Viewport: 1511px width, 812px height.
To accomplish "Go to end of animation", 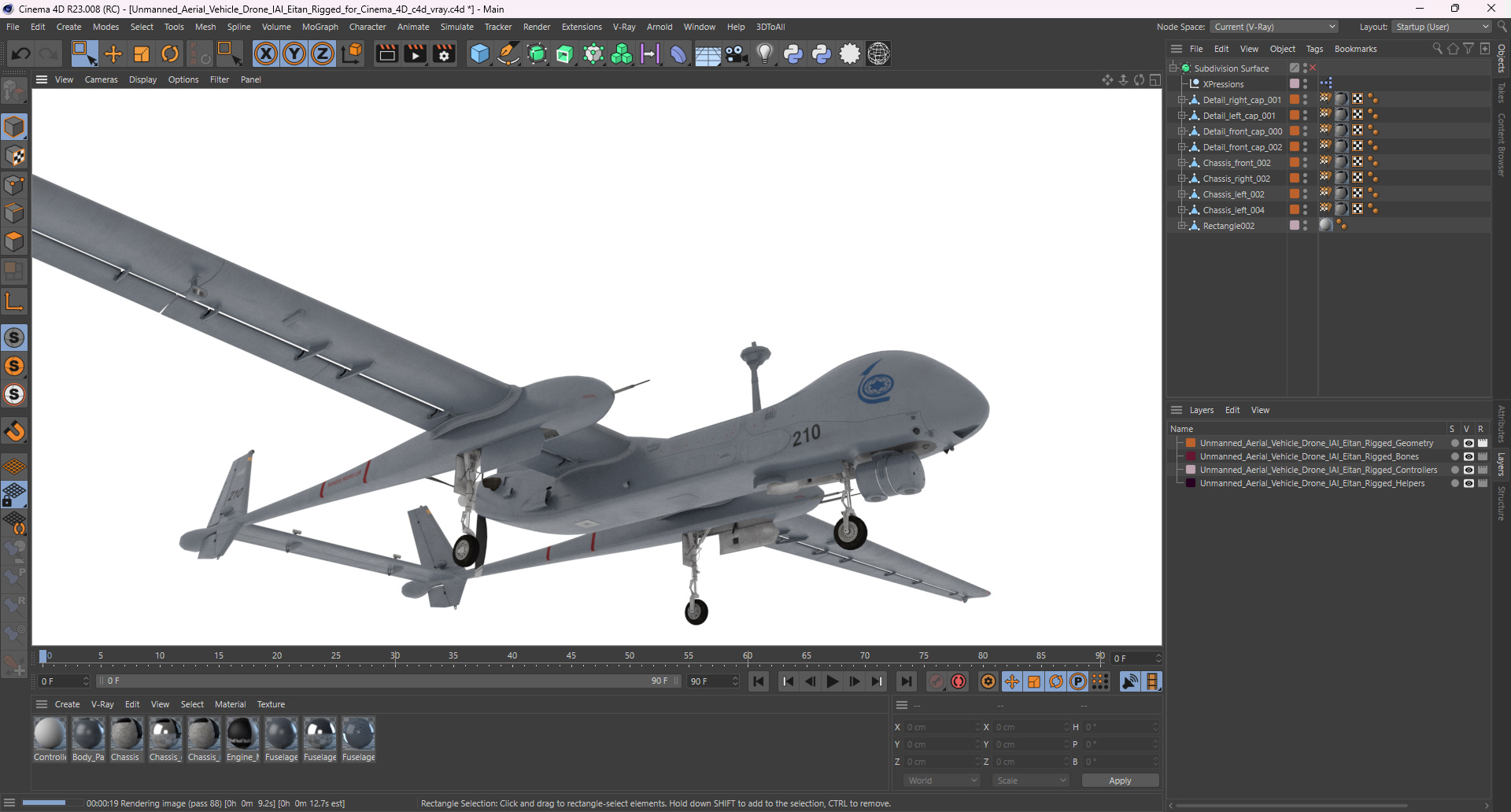I will pos(907,681).
